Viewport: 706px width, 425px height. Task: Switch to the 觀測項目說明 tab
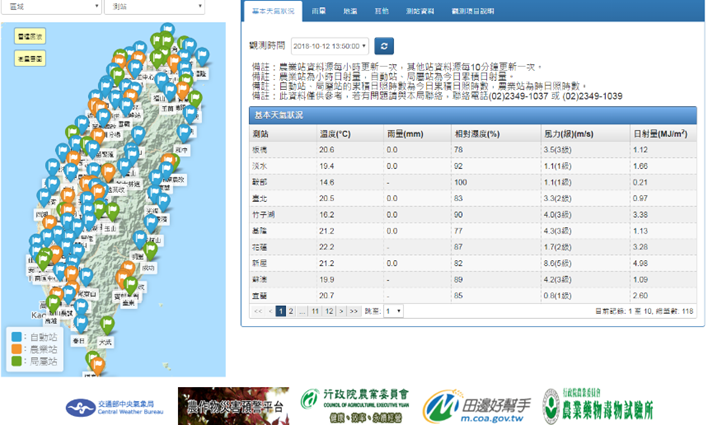[473, 11]
